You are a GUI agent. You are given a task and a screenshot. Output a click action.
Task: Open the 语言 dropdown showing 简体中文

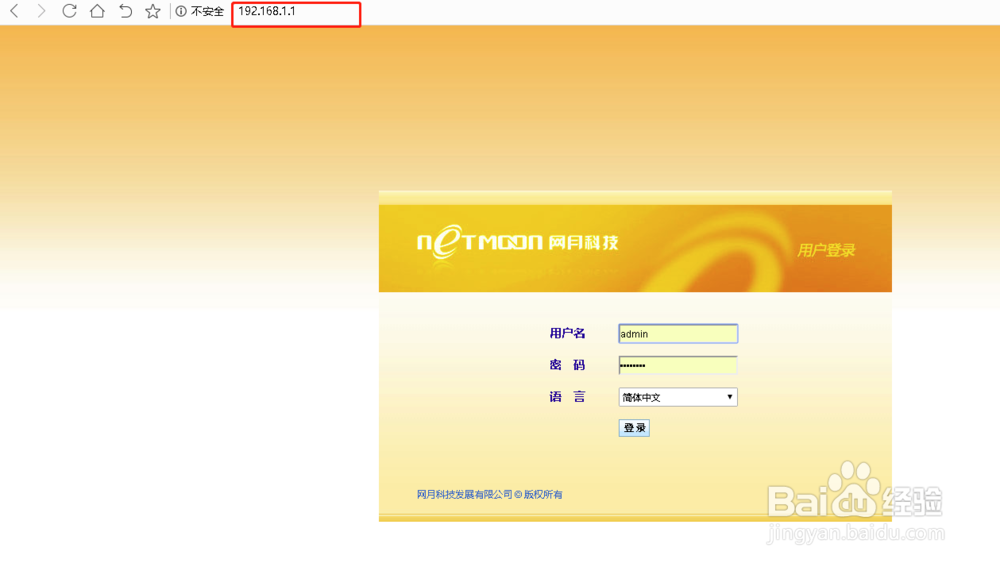678,397
